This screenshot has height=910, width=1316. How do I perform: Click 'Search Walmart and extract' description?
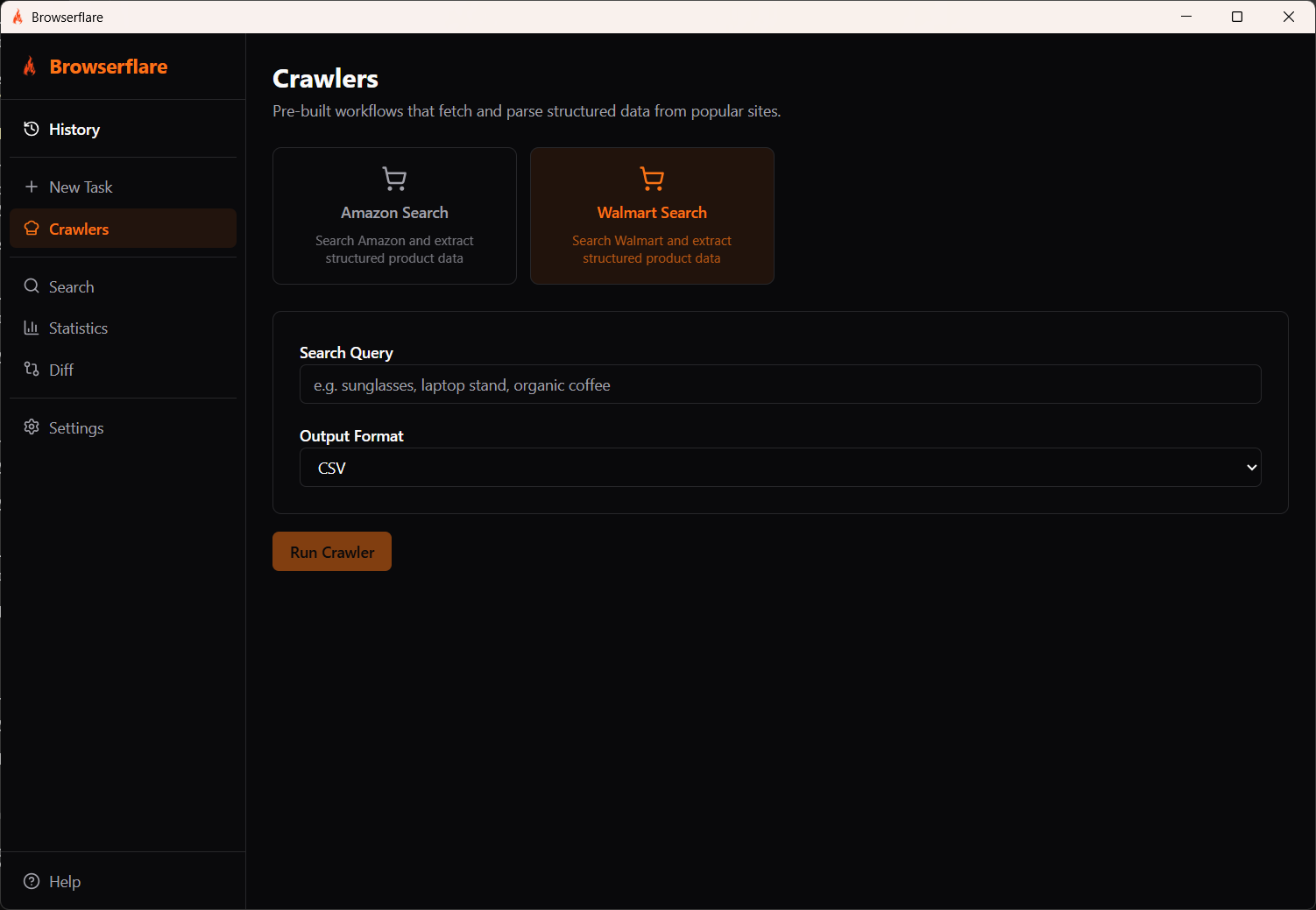pyautogui.click(x=652, y=250)
